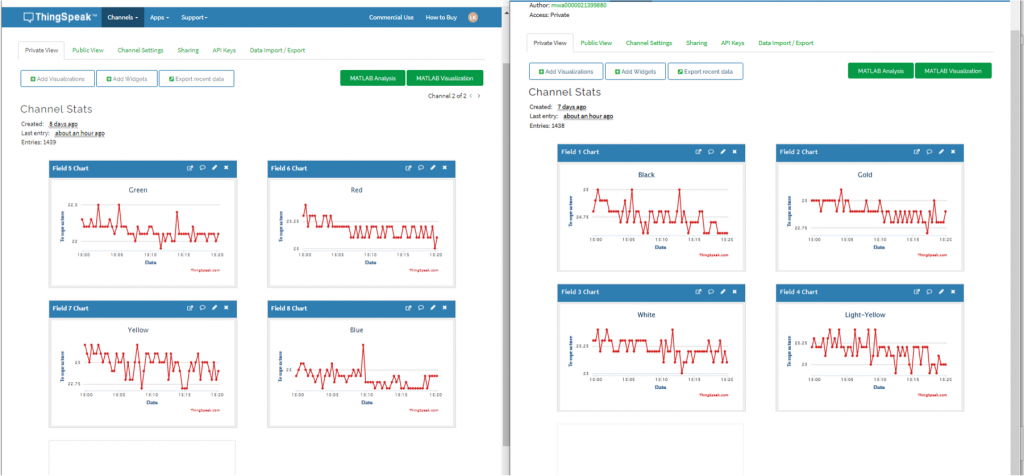Open Field 4 Chart in a new window
The image size is (1024, 476).
917,292
